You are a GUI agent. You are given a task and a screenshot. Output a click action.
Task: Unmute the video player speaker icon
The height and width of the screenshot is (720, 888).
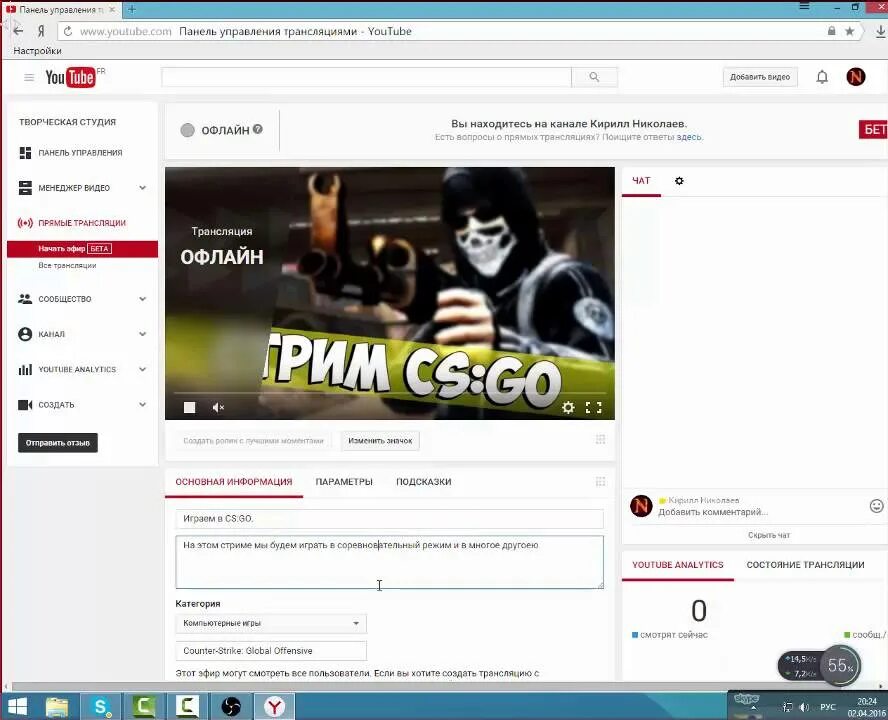pos(218,407)
